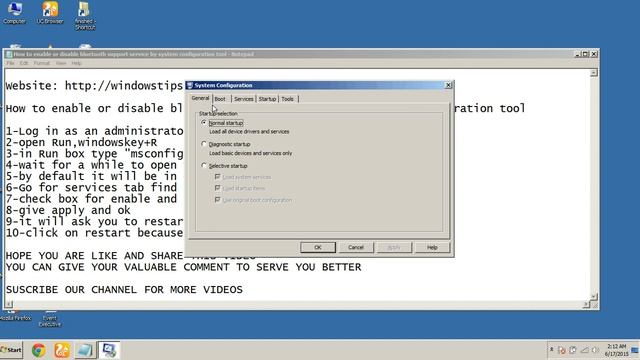Switch to the General tab
Screen dimensions: 640x360
[x=200, y=98]
